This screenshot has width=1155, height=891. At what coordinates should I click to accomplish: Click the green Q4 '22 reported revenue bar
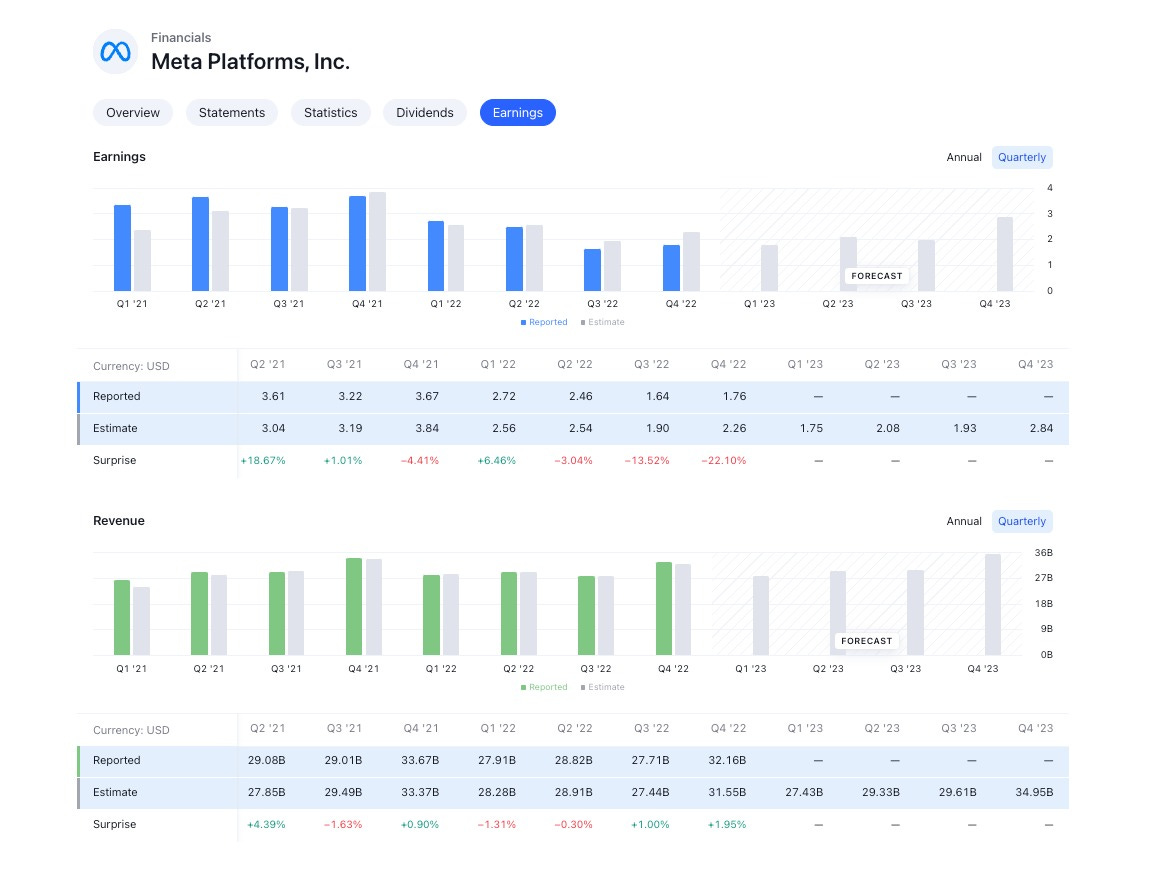click(664, 609)
